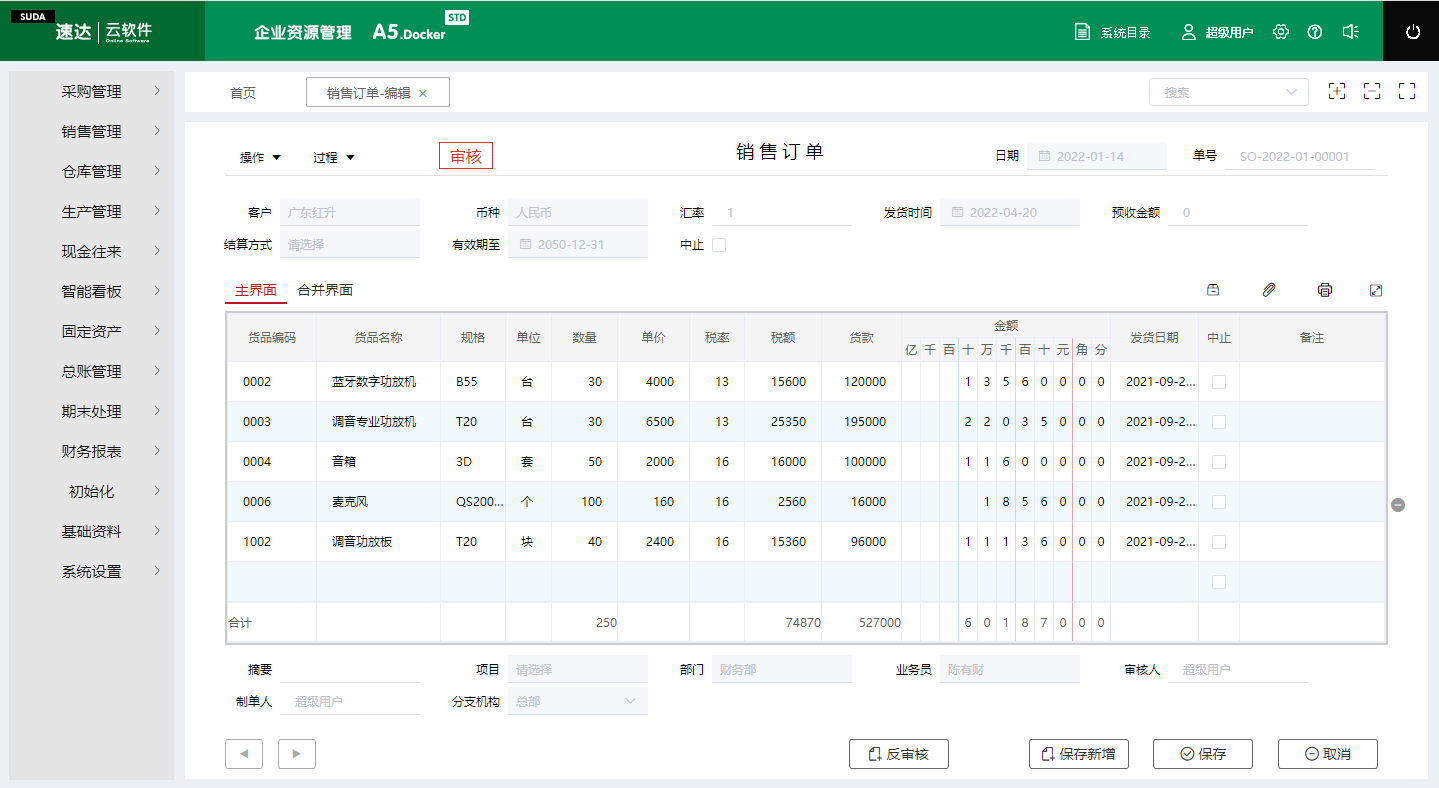
Task: Click the minus bracket tab icon
Action: pos(1372,91)
